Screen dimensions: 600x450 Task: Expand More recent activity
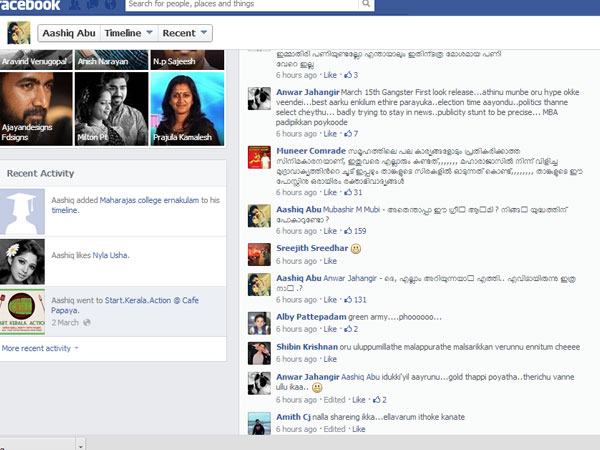tap(40, 348)
